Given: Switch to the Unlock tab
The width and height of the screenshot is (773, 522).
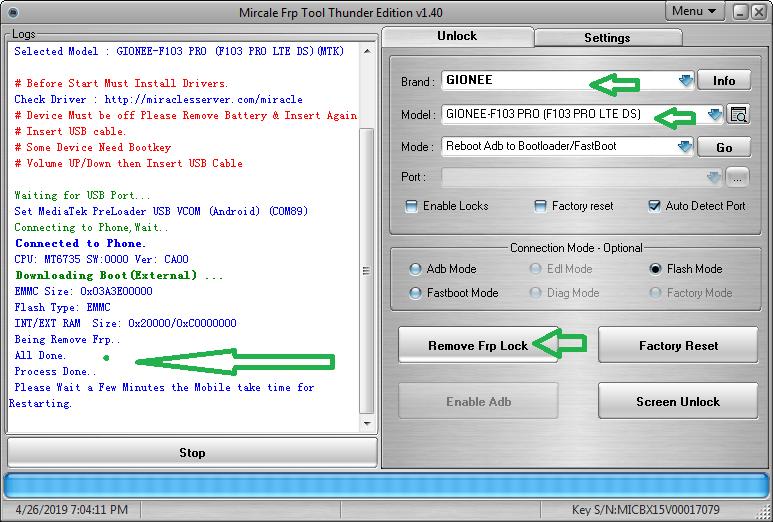Looking at the screenshot, I should pyautogui.click(x=457, y=36).
